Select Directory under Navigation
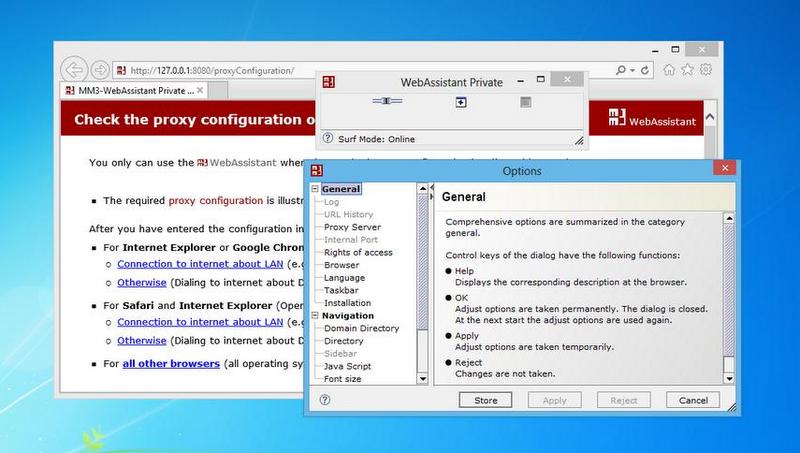This screenshot has width=800, height=453. [343, 341]
